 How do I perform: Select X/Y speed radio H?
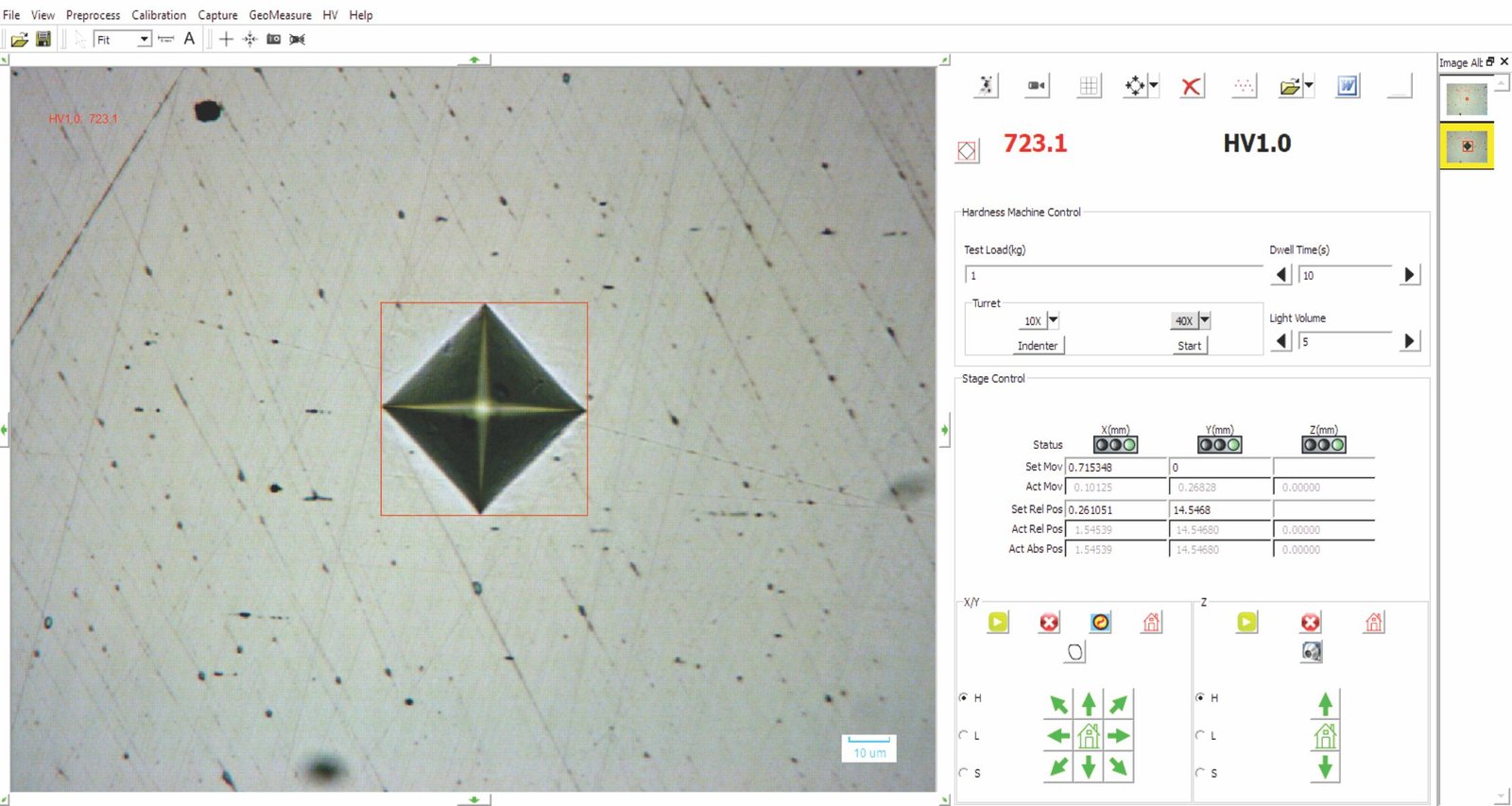[x=964, y=697]
